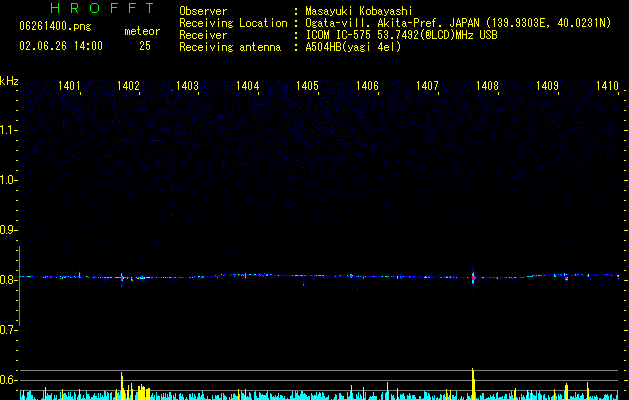Click the strong meteor echo at 1408

[x=473, y=277]
